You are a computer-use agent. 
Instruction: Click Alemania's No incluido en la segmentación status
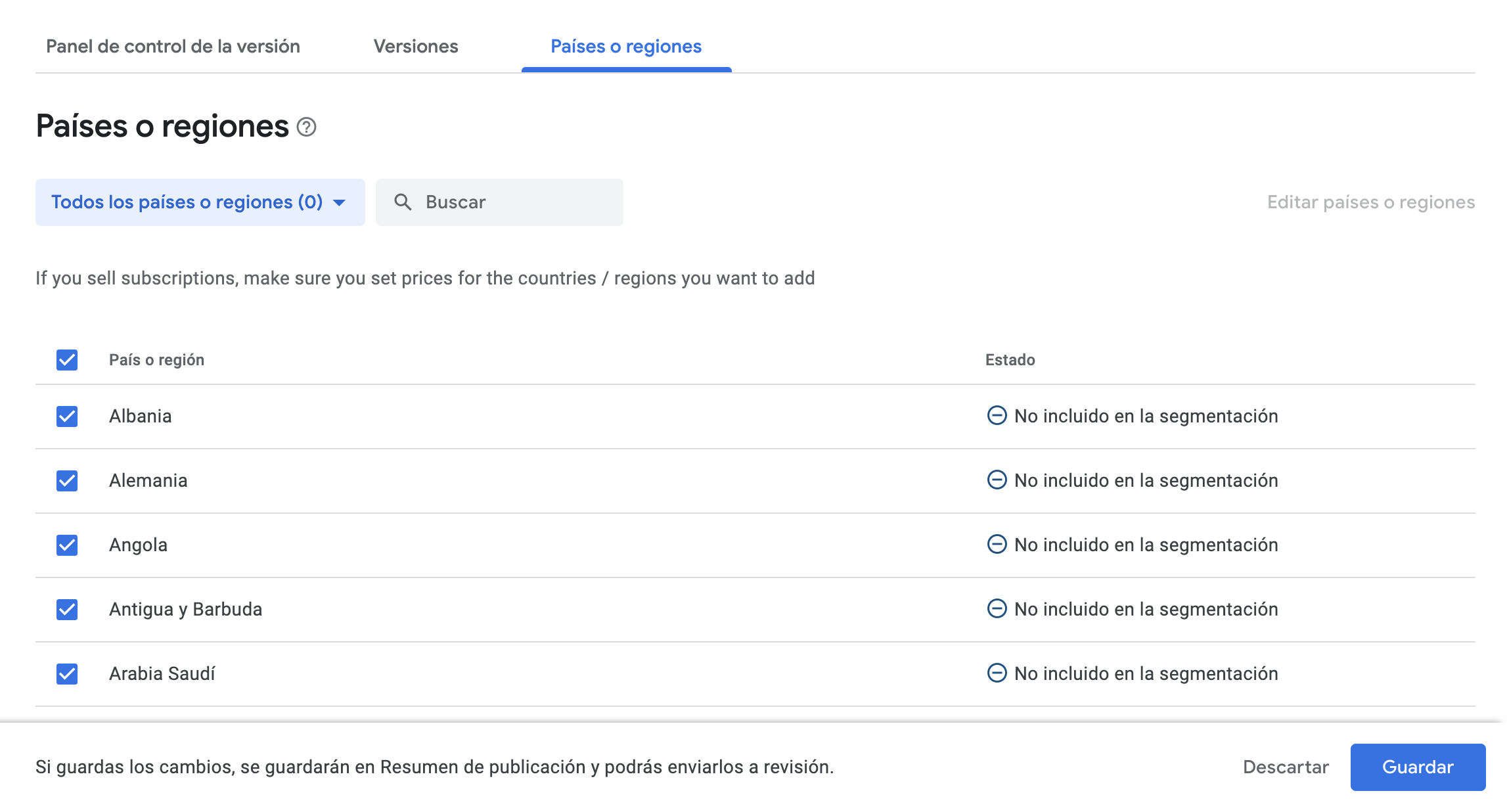(1146, 481)
